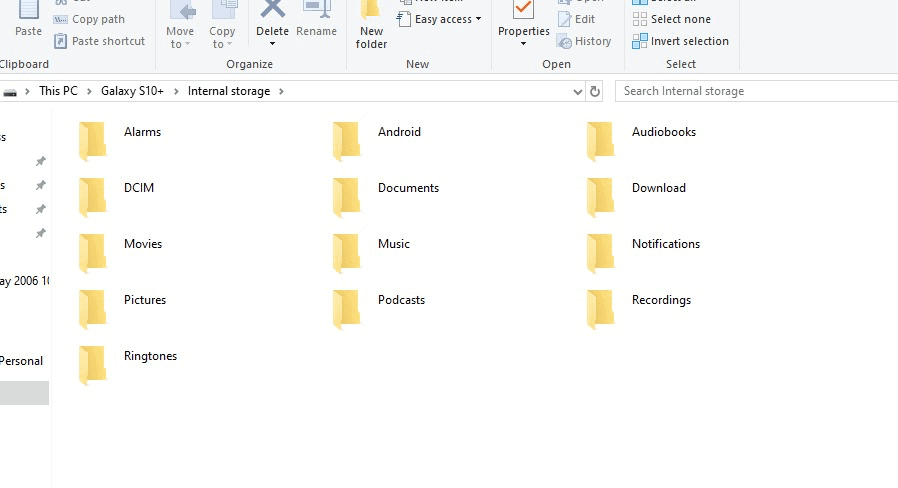This screenshot has width=898, height=488.
Task: Select the Movies folder
Action: coord(120,253)
